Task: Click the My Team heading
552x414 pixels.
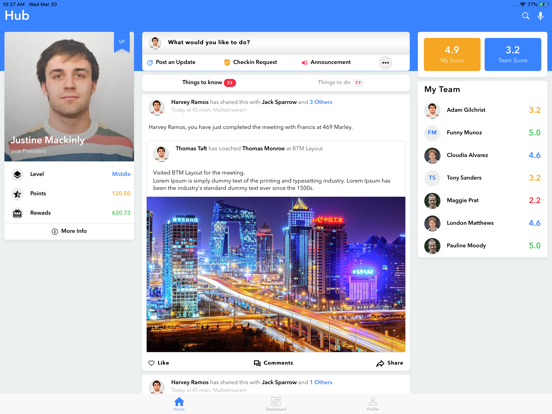Action: tap(442, 89)
